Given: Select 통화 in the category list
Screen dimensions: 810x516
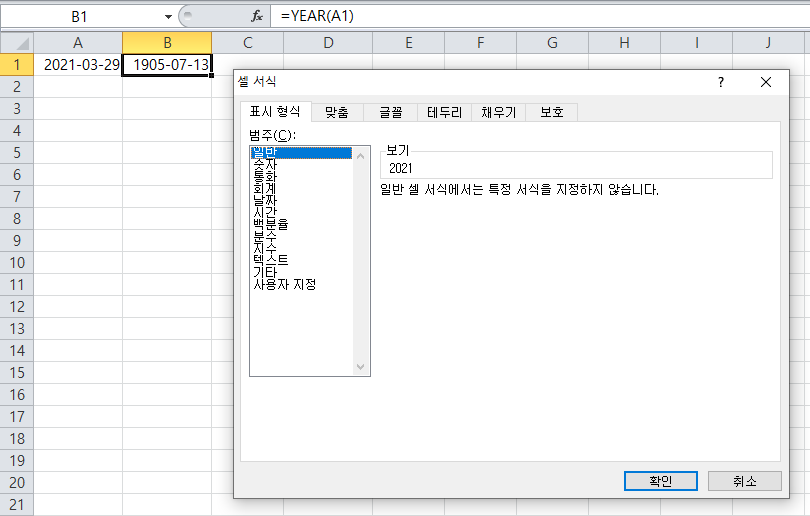Looking at the screenshot, I should tap(301, 176).
